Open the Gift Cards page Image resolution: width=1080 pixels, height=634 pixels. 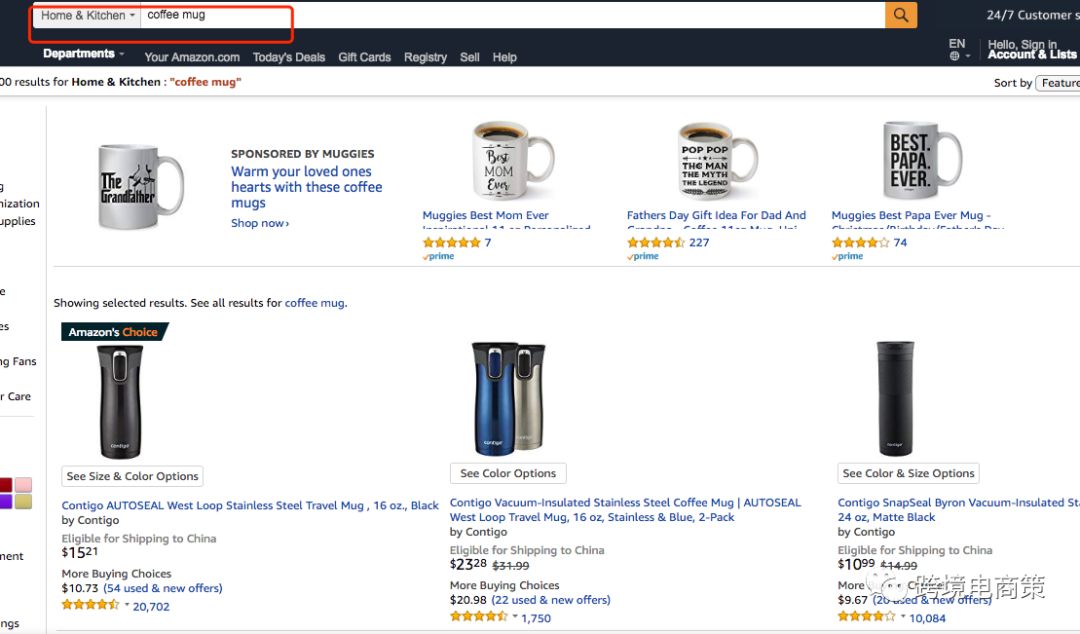364,57
